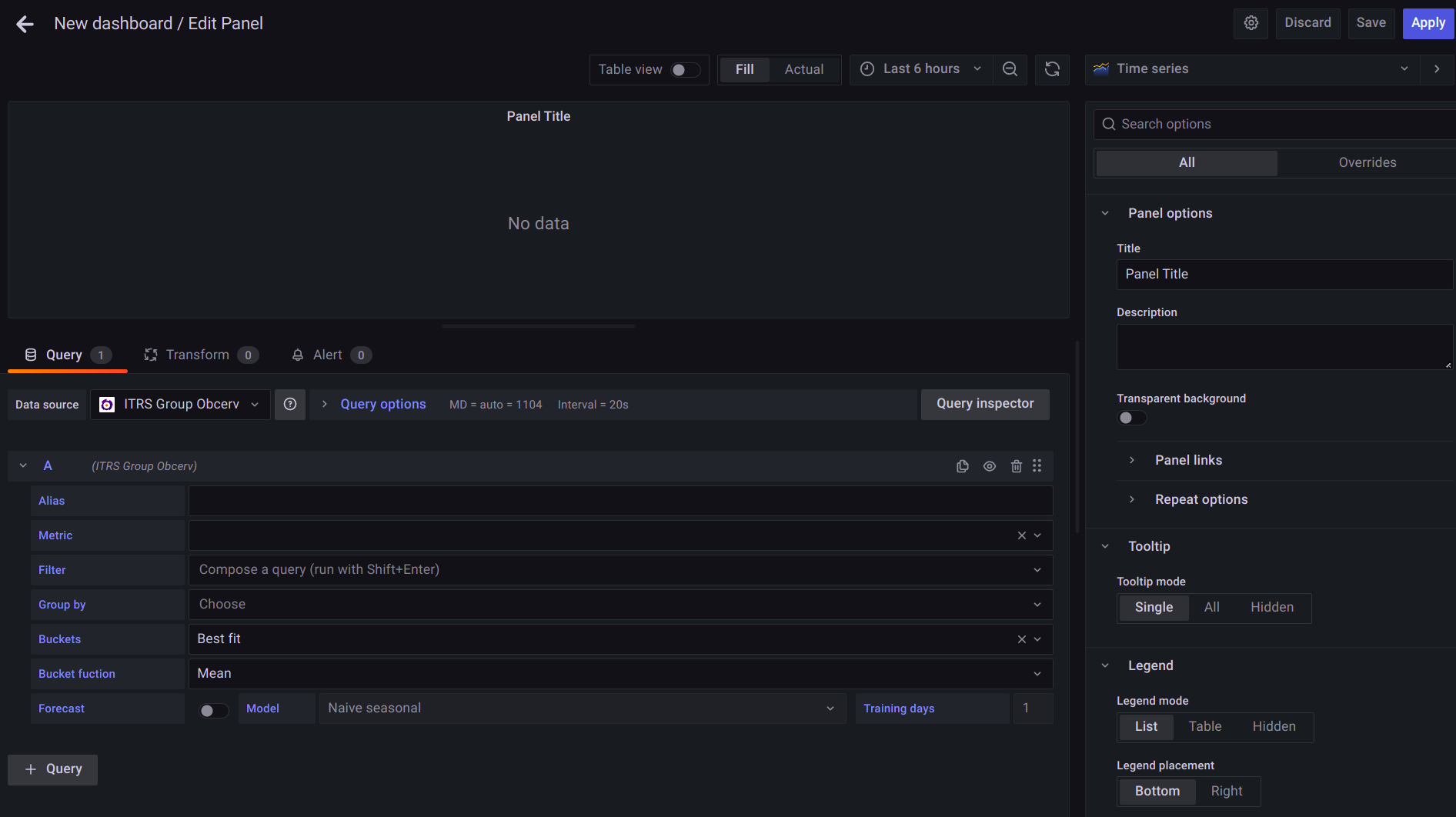
Task: Set Tooltip mode to All
Action: (x=1212, y=608)
